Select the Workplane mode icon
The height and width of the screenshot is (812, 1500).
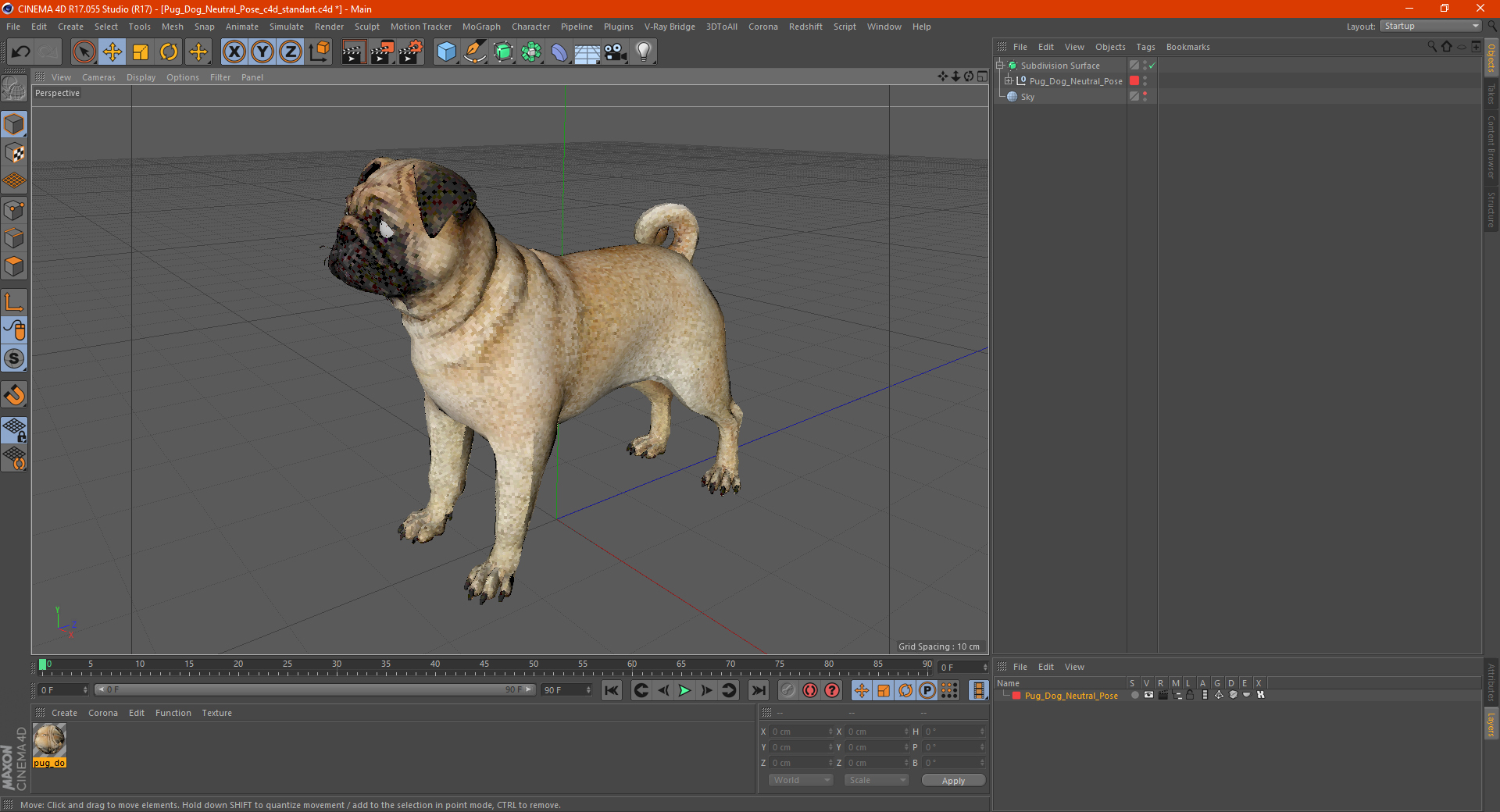coord(14,181)
